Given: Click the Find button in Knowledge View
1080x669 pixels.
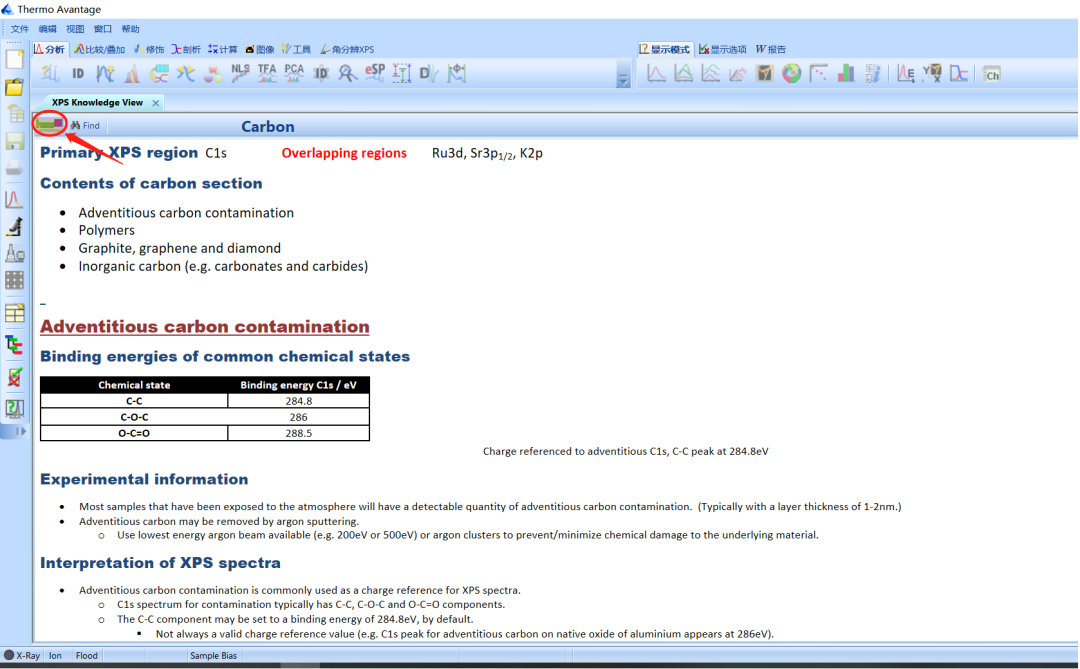Looking at the screenshot, I should [x=85, y=125].
